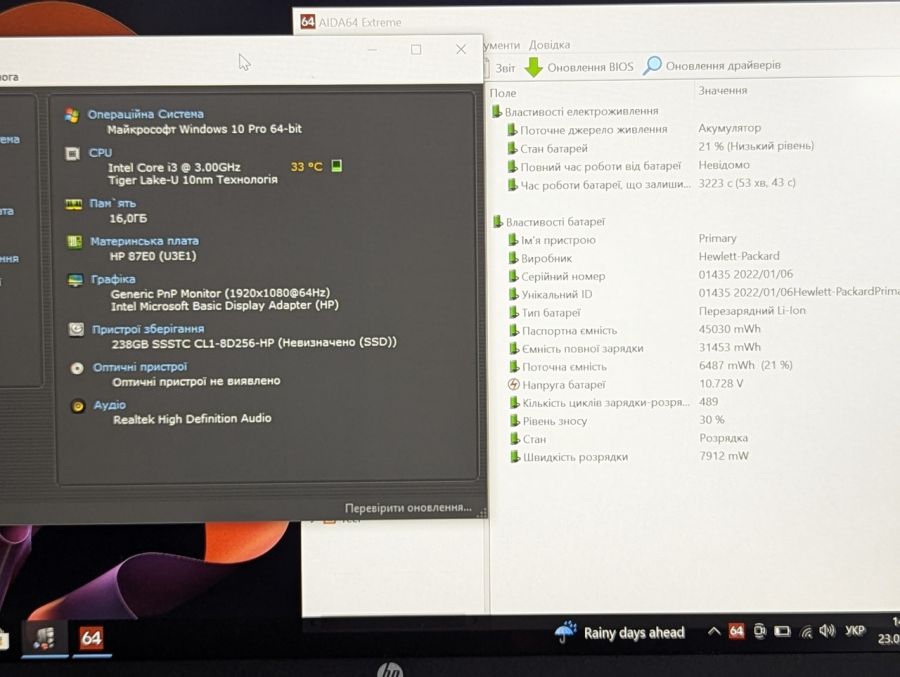Click the Оновлення драйверів toolbar button
This screenshot has width=900, height=677.
pos(712,65)
